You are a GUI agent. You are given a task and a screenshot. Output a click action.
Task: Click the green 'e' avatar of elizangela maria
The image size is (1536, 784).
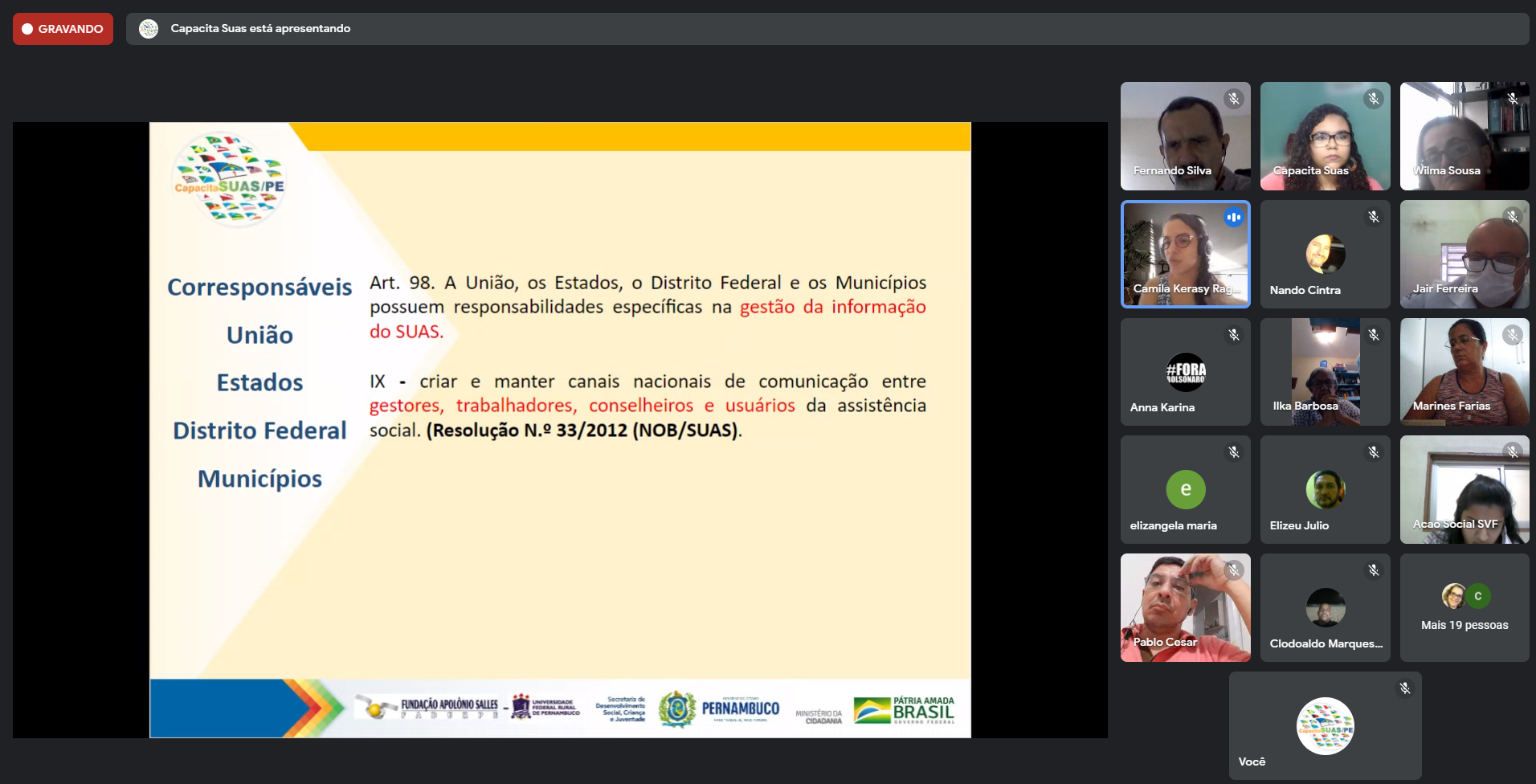1185,489
